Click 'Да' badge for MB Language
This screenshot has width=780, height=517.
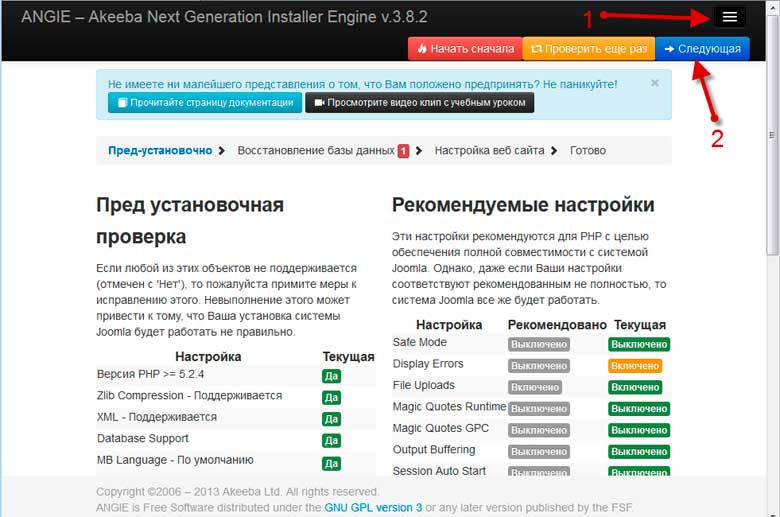point(331,464)
